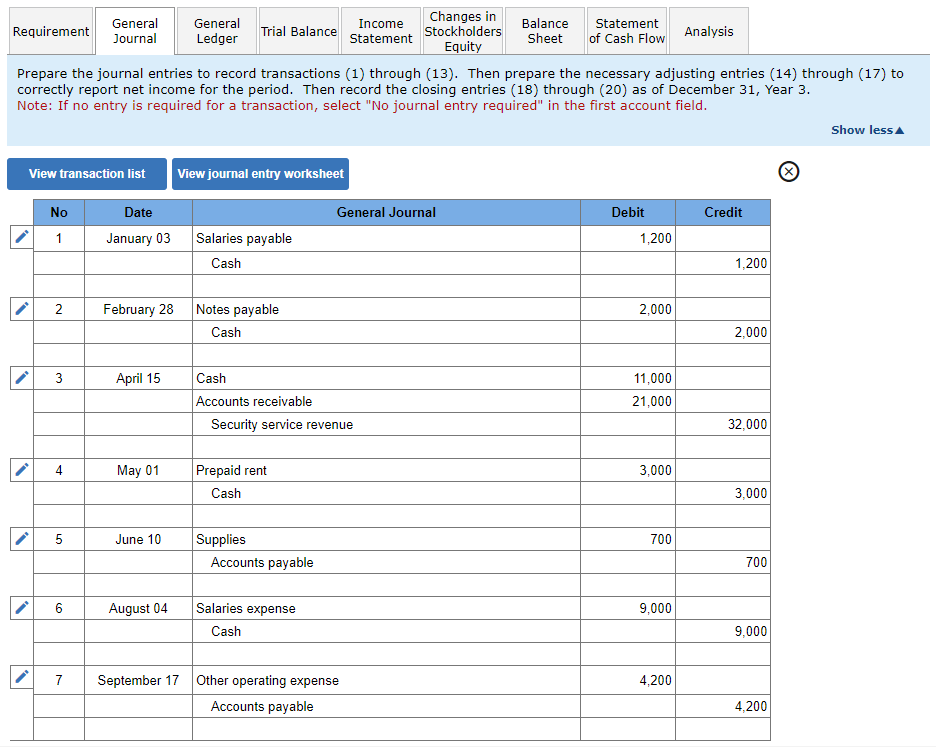Open the Trial Balance tab
936x750 pixels.
click(x=299, y=31)
